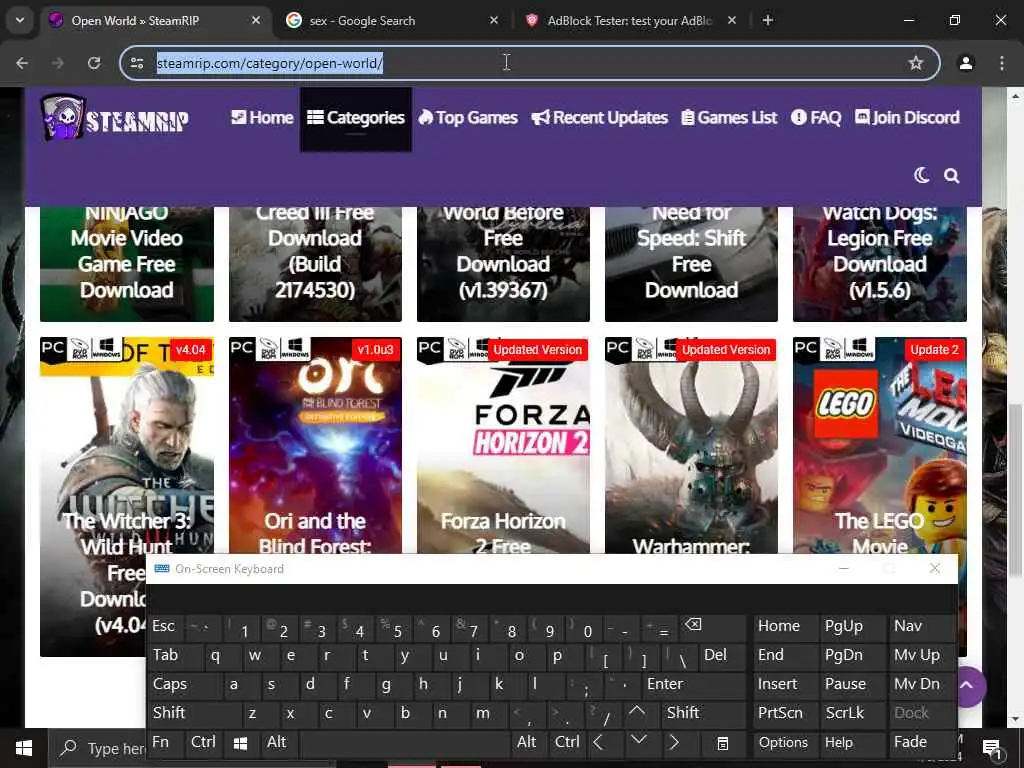The height and width of the screenshot is (768, 1024).
Task: Open the FAQ page
Action: pos(816,118)
